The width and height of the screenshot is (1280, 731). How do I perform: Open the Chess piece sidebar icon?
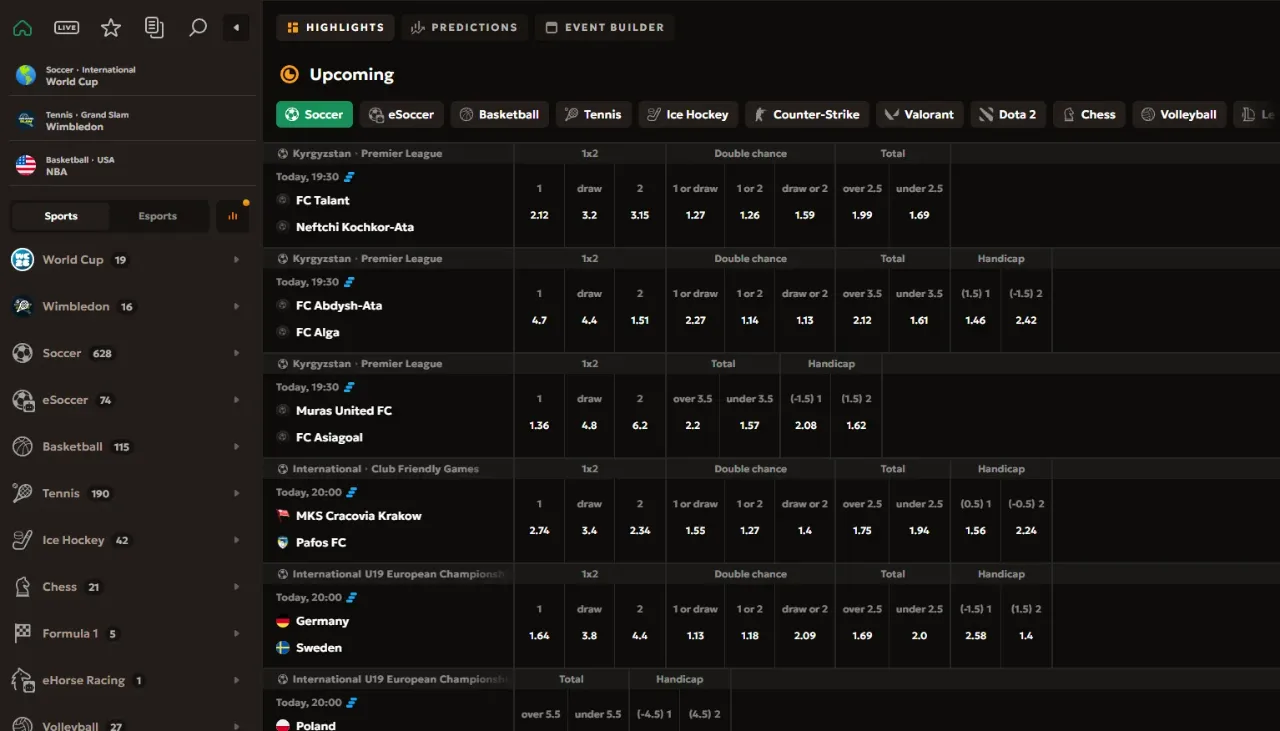22,587
